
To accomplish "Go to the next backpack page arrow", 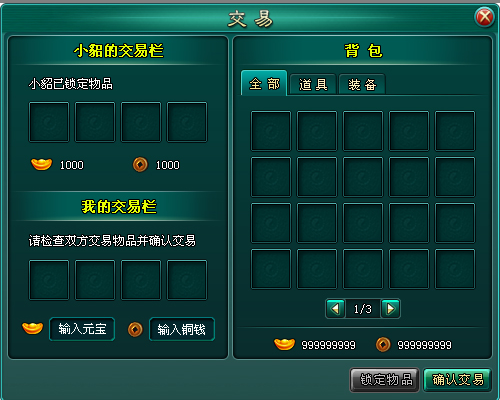I will click(x=390, y=309).
